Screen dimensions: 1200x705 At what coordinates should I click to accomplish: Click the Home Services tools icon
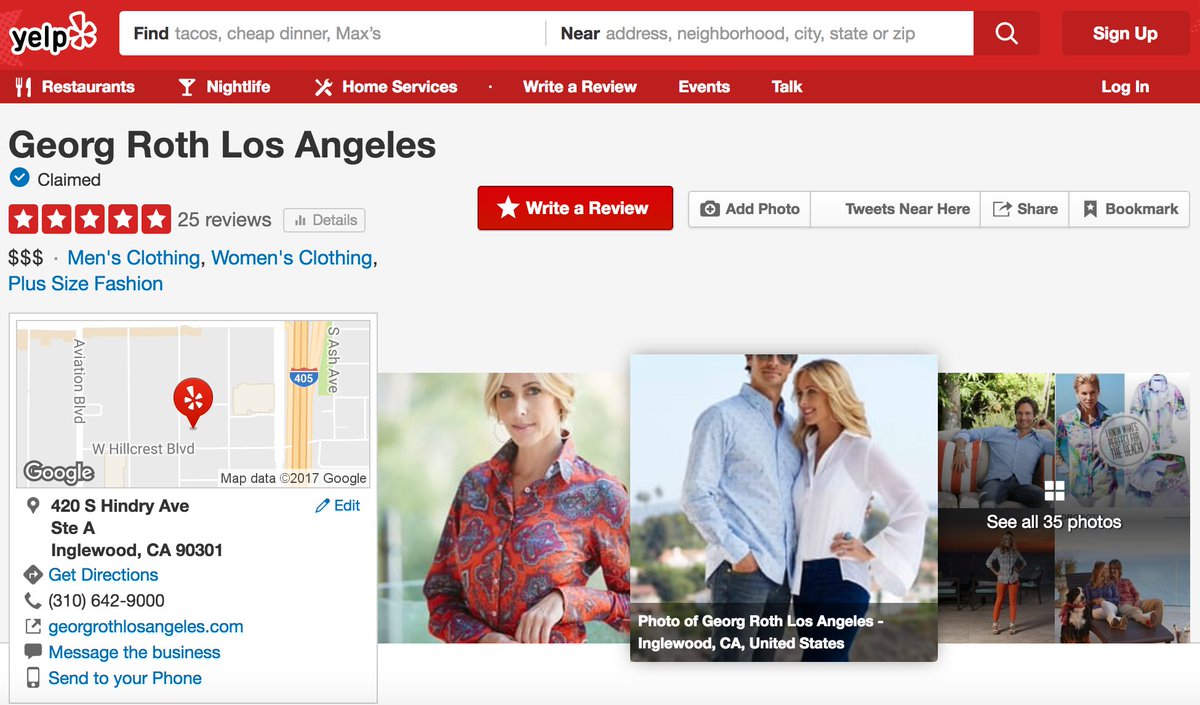click(x=323, y=87)
